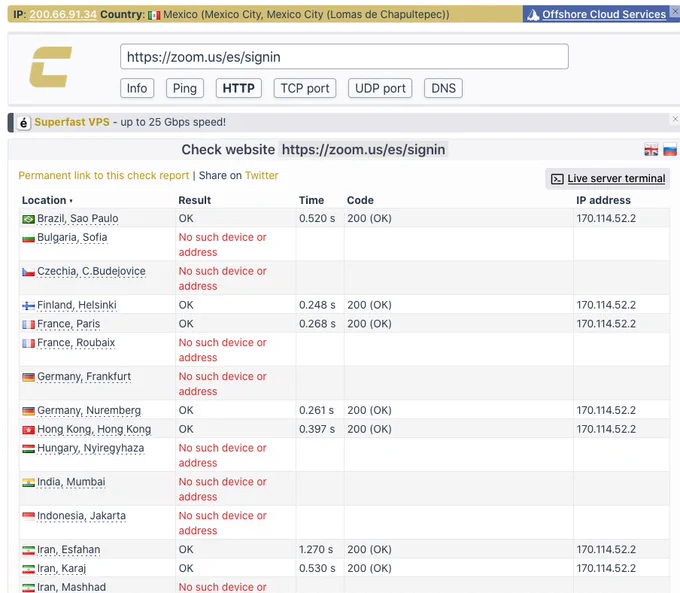Click the Result column header

click(195, 200)
